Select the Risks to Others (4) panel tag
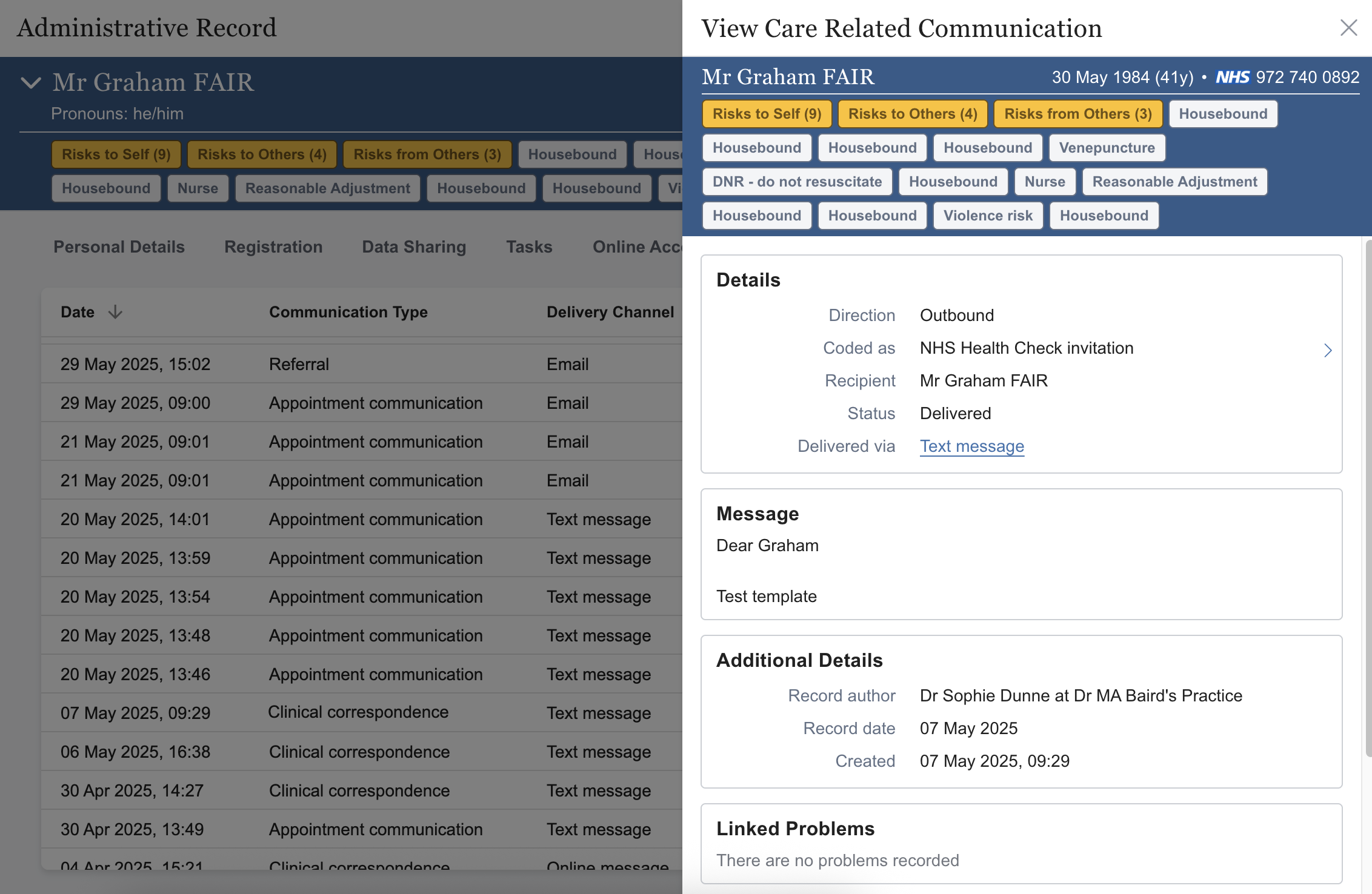 tap(912, 114)
